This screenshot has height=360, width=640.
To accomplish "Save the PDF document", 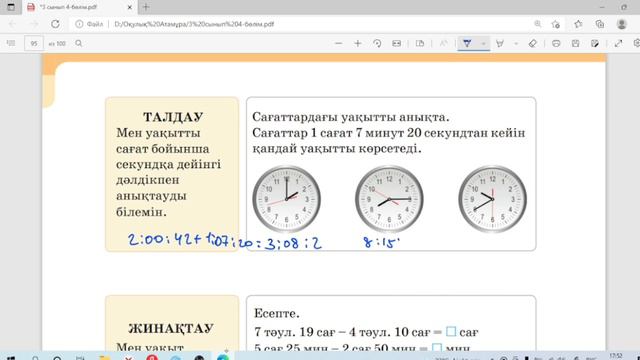I will pos(576,43).
